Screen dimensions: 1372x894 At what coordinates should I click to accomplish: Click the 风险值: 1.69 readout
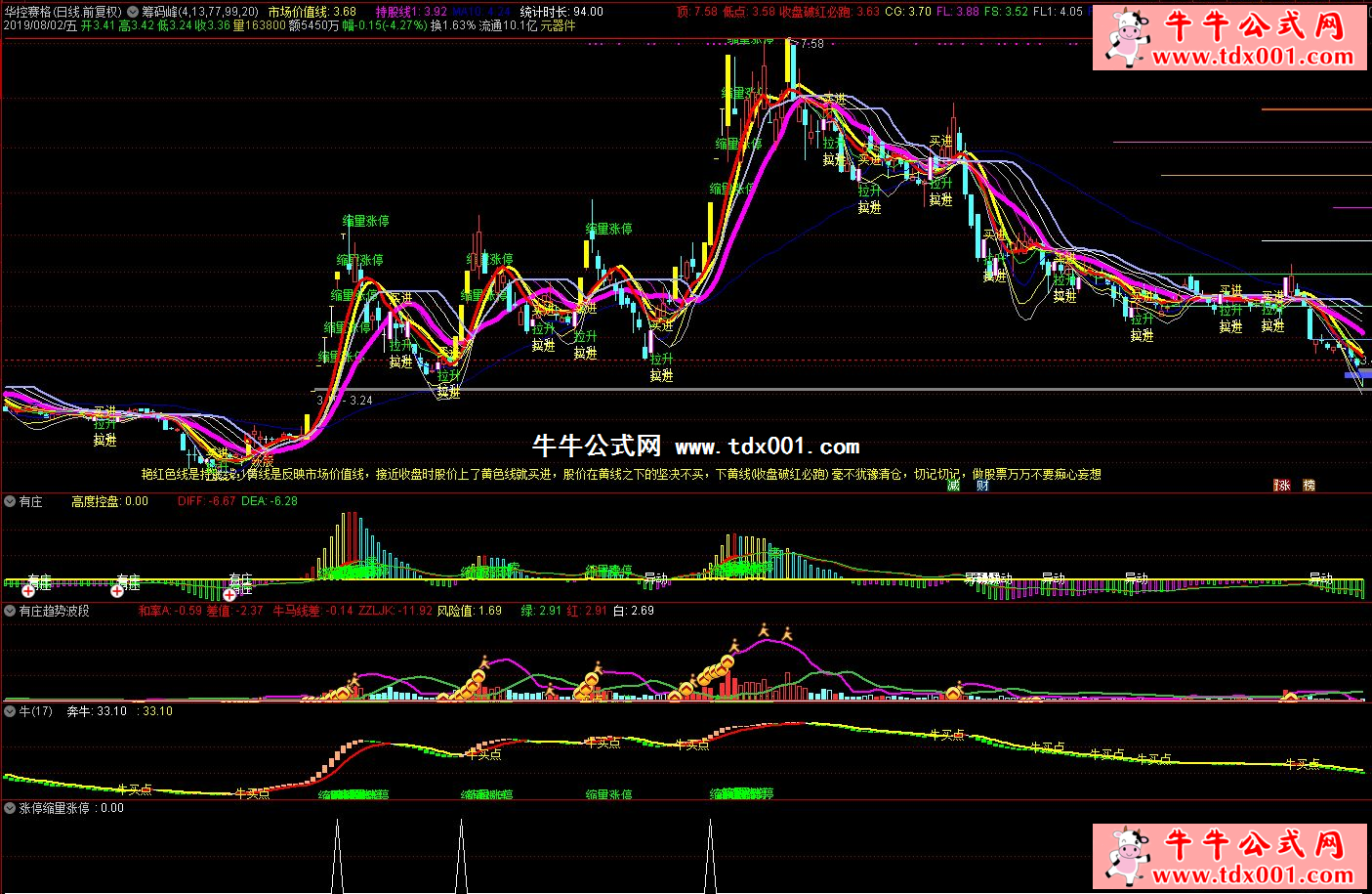(469, 611)
